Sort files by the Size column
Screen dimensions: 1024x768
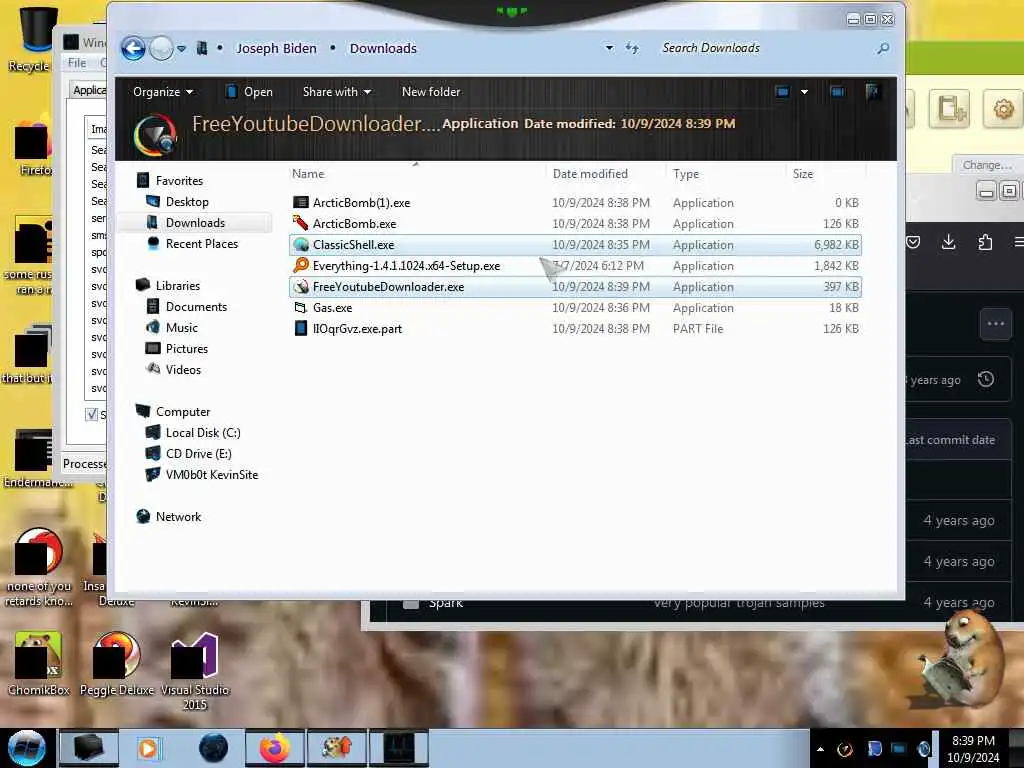click(x=825, y=174)
